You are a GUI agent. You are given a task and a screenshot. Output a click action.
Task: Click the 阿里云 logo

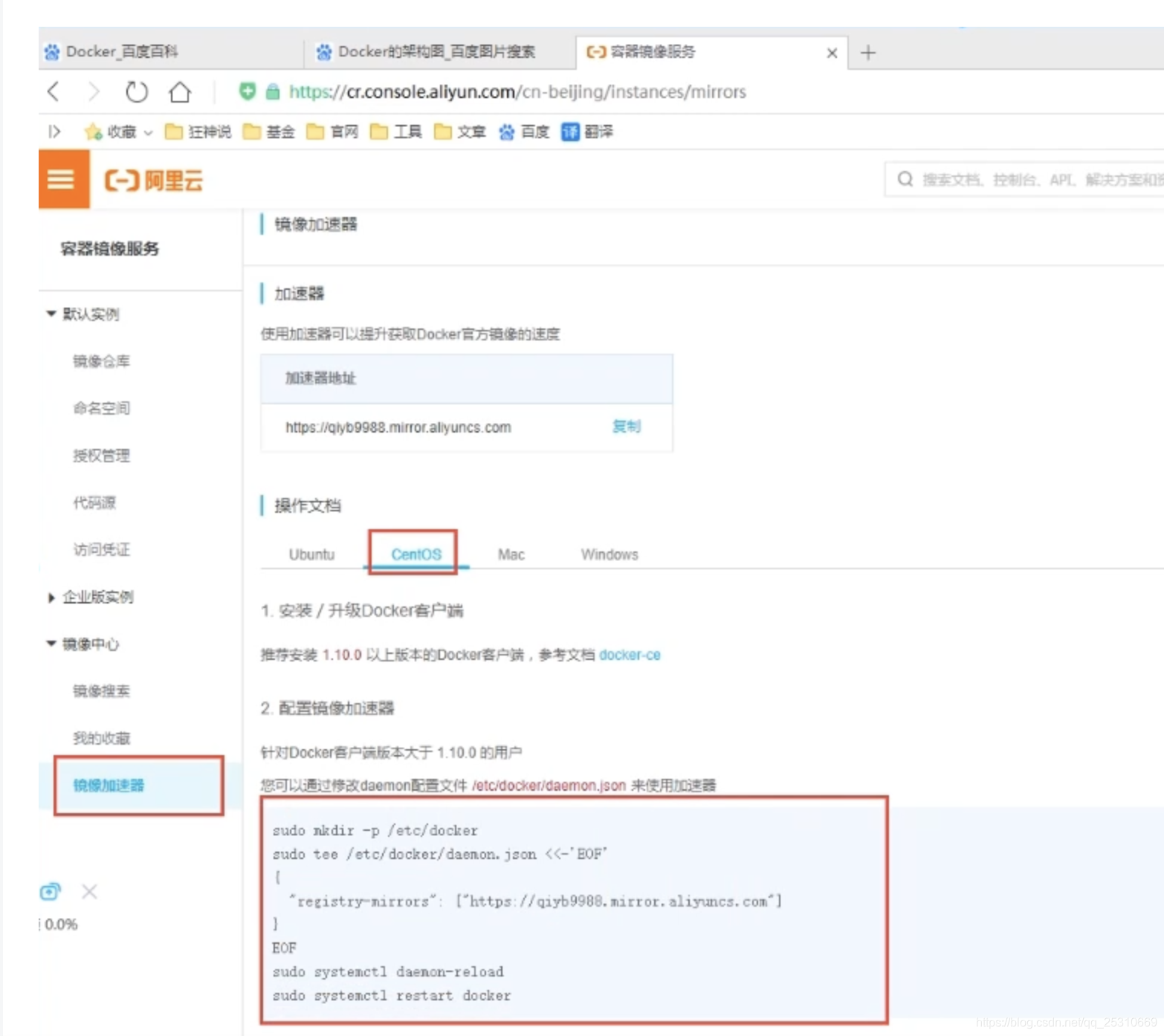tap(154, 180)
